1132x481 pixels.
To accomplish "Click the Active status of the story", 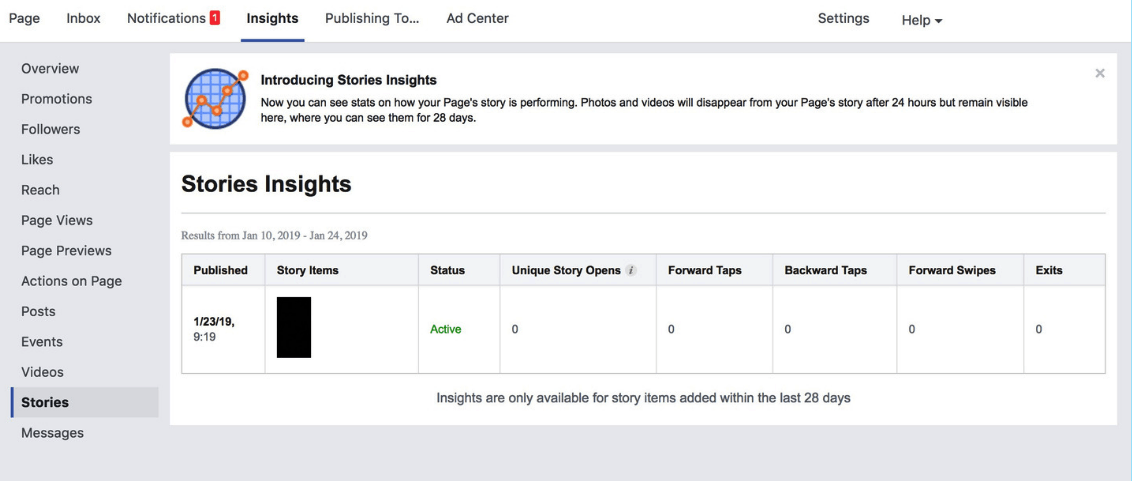I will pos(445,329).
